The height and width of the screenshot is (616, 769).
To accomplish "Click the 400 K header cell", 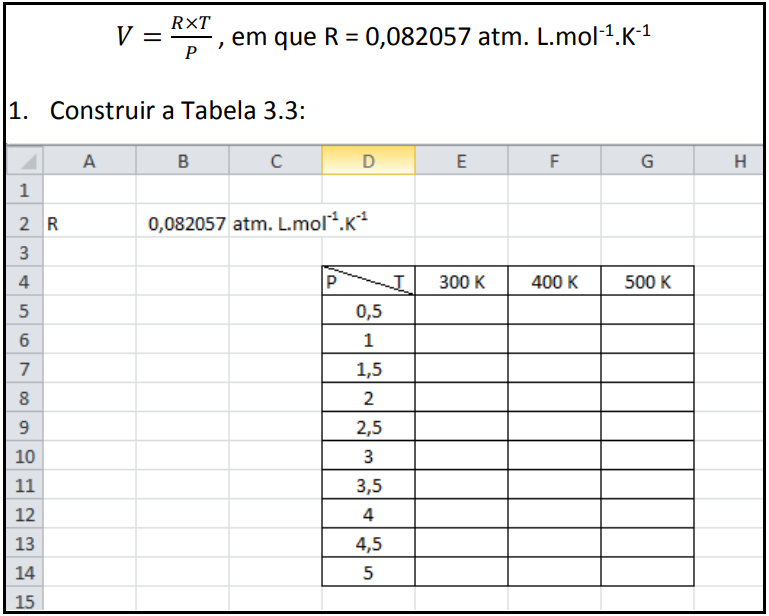I will click(x=554, y=282).
